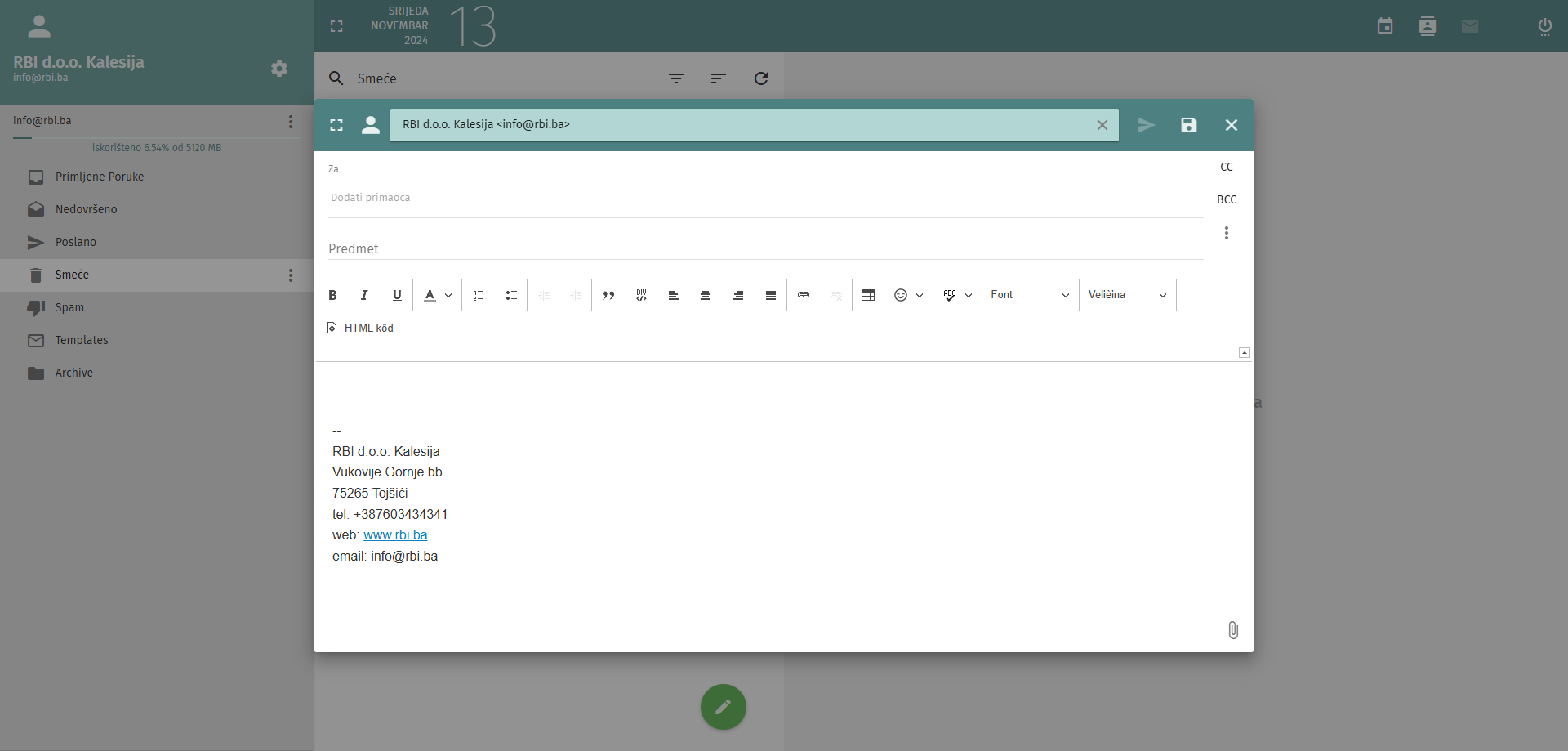The image size is (1568, 751).
Task: Insert a table into the message
Action: (868, 295)
